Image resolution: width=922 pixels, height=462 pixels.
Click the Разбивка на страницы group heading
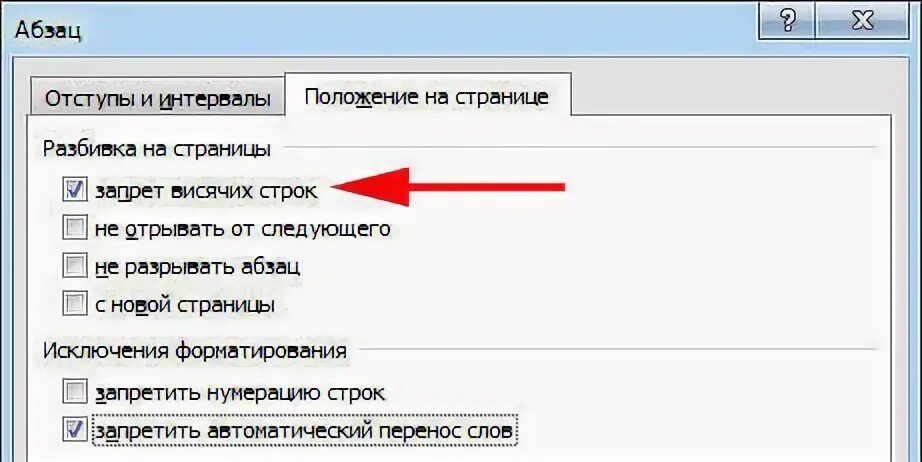point(157,149)
